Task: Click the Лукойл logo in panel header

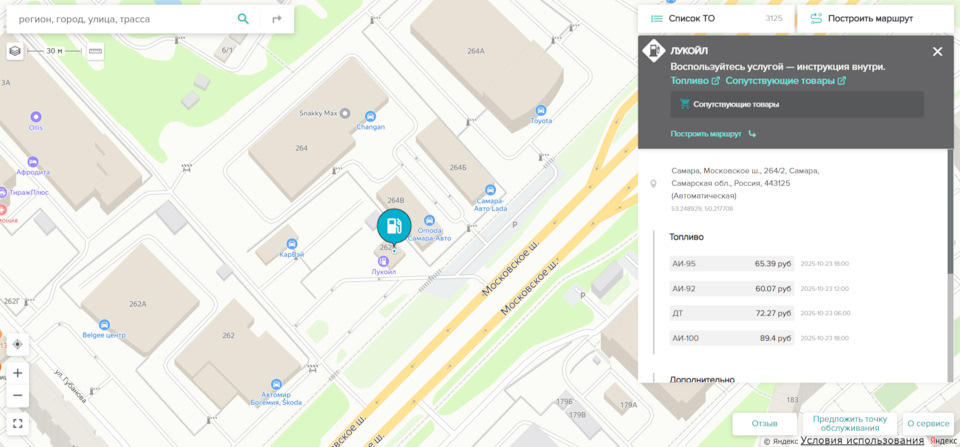Action: tap(654, 51)
